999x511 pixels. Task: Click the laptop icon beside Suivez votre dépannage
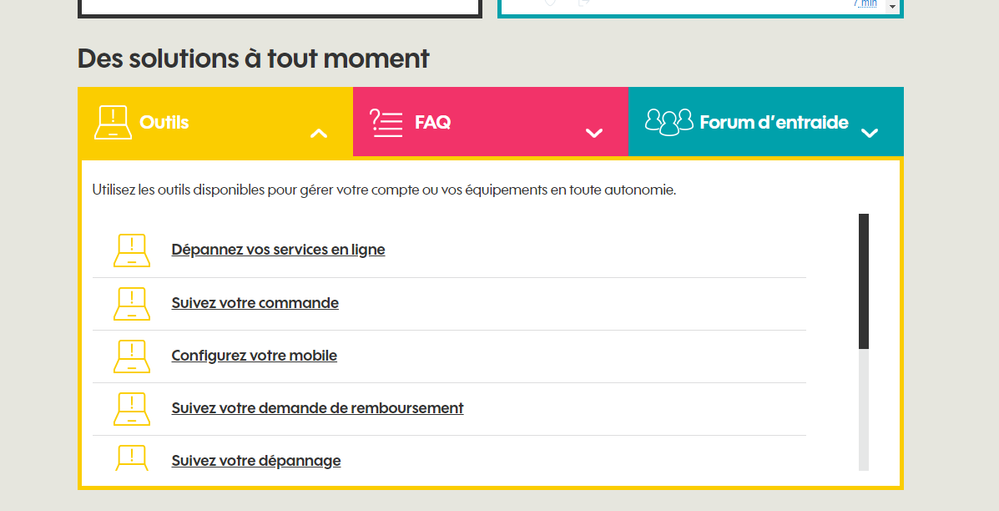pos(131,457)
